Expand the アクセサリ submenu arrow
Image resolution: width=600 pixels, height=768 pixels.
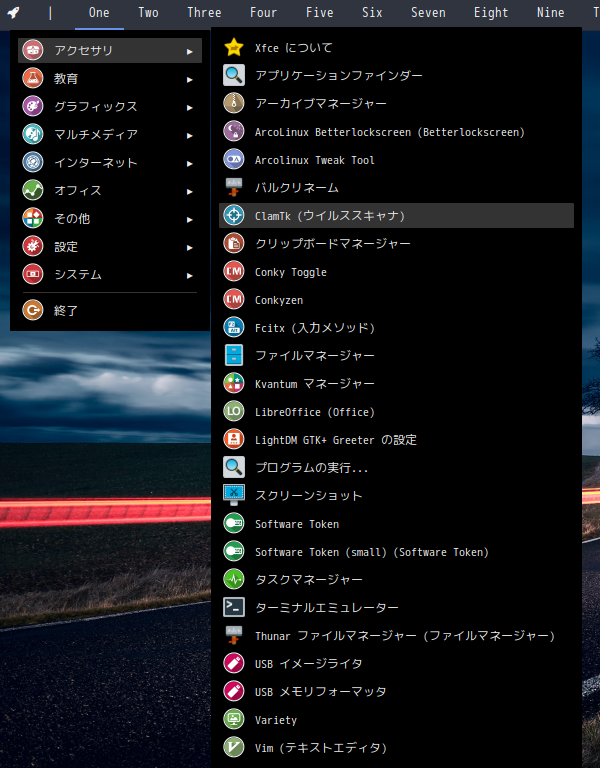(190, 51)
